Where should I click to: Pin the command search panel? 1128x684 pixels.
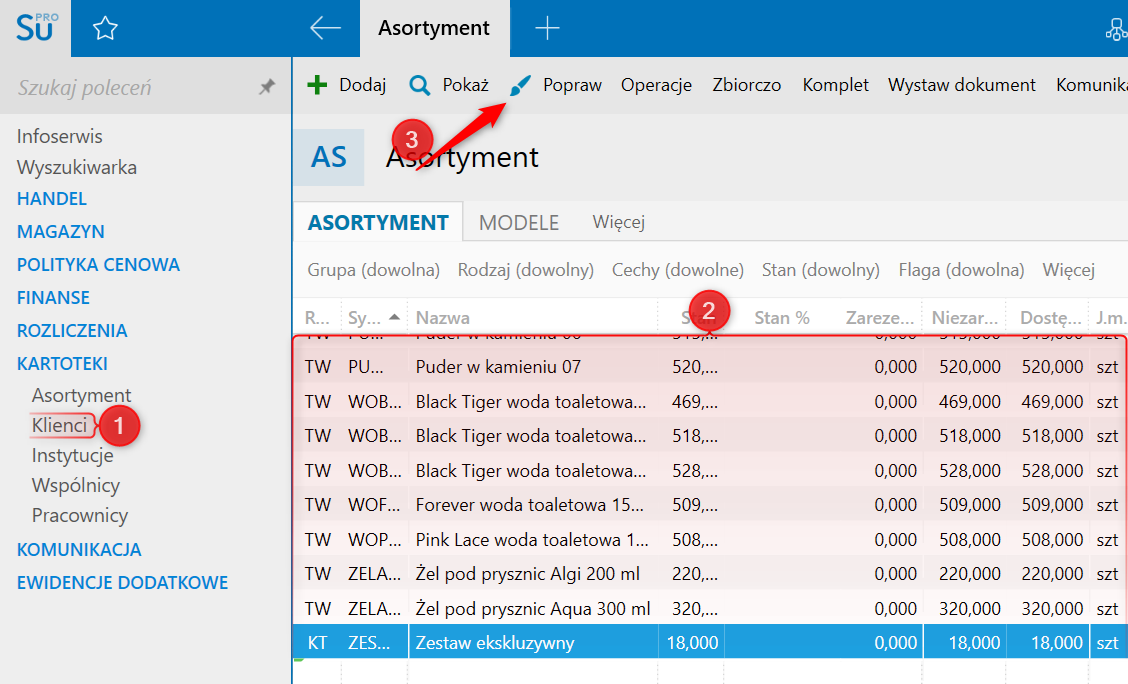(266, 88)
